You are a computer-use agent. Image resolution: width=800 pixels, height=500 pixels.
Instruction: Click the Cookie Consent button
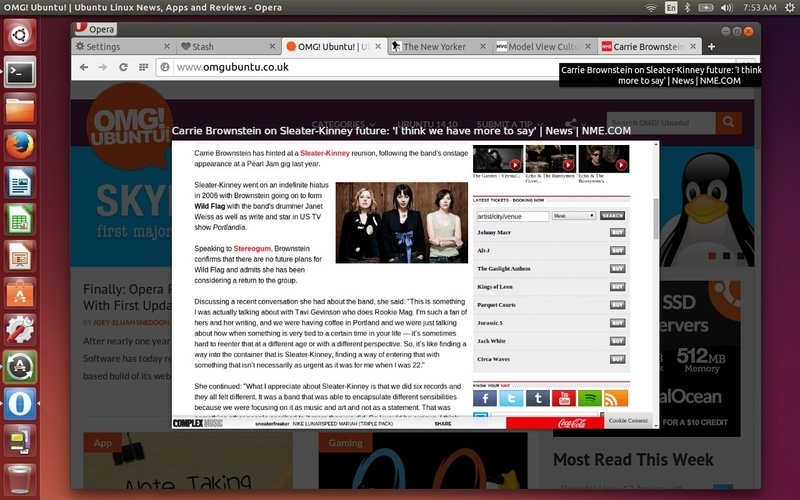628,420
